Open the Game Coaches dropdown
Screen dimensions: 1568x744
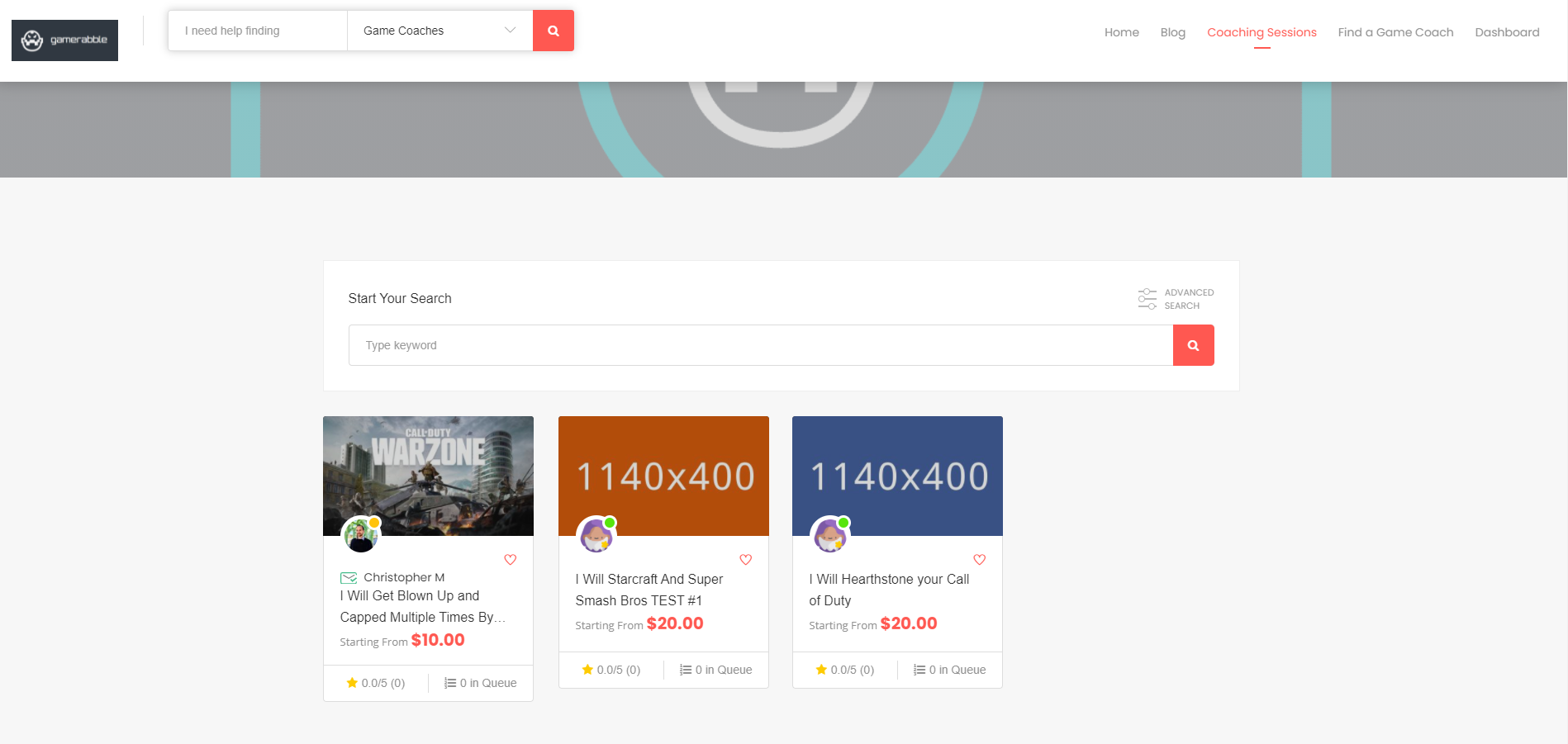coord(440,31)
